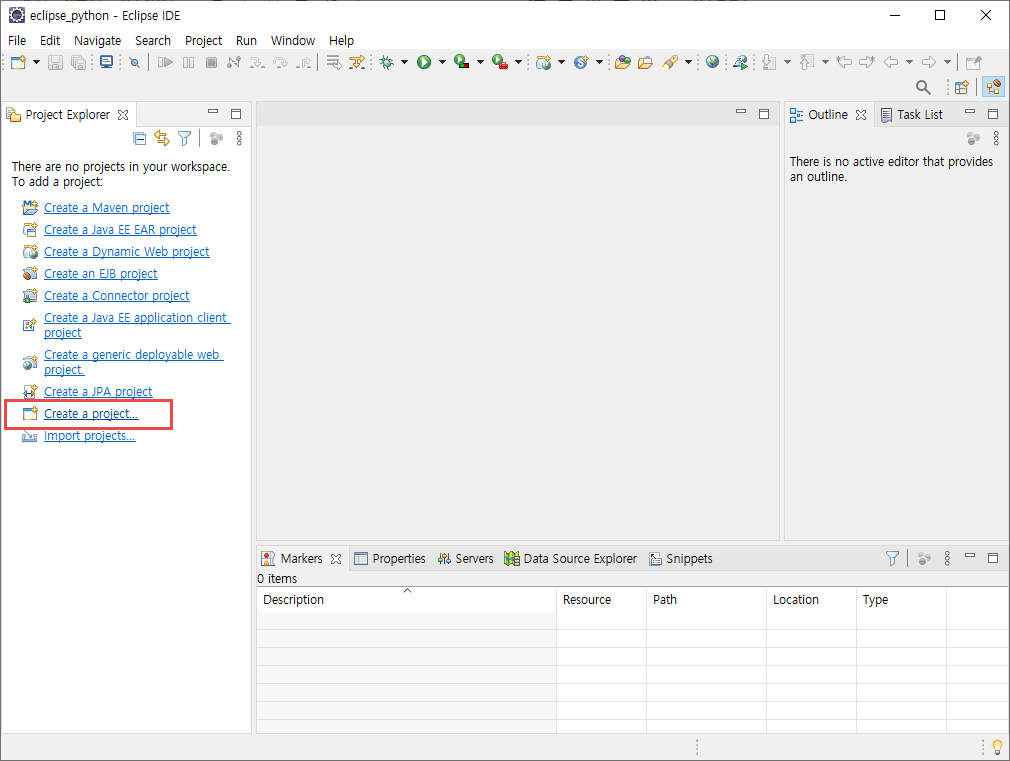Click the magnifier Quick Access search icon
Screen dimensions: 1010x761
[923, 87]
